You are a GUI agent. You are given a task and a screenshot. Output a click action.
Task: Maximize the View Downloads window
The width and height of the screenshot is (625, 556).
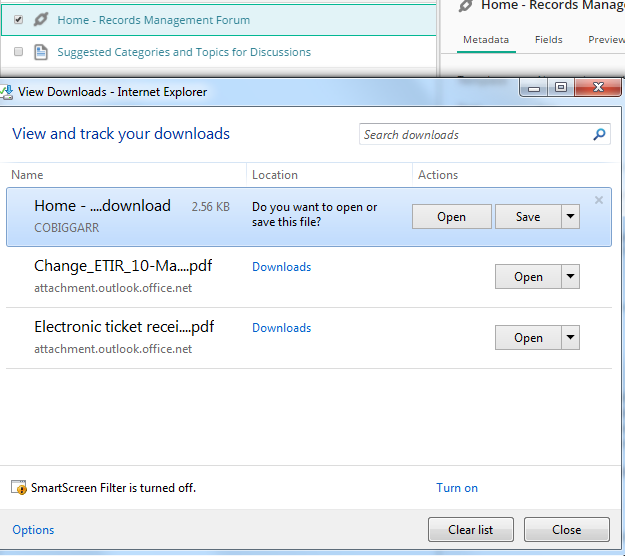point(561,88)
